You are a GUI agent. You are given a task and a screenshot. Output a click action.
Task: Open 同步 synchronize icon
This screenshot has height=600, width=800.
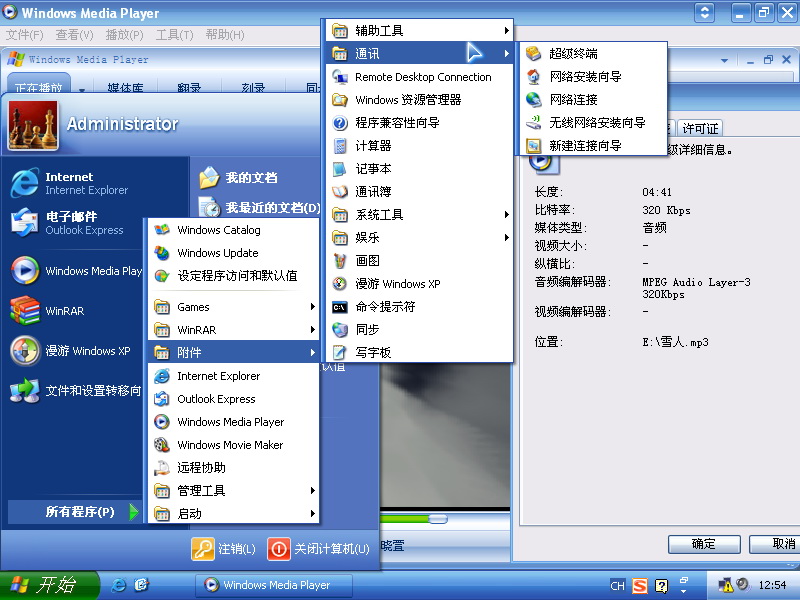(x=340, y=330)
